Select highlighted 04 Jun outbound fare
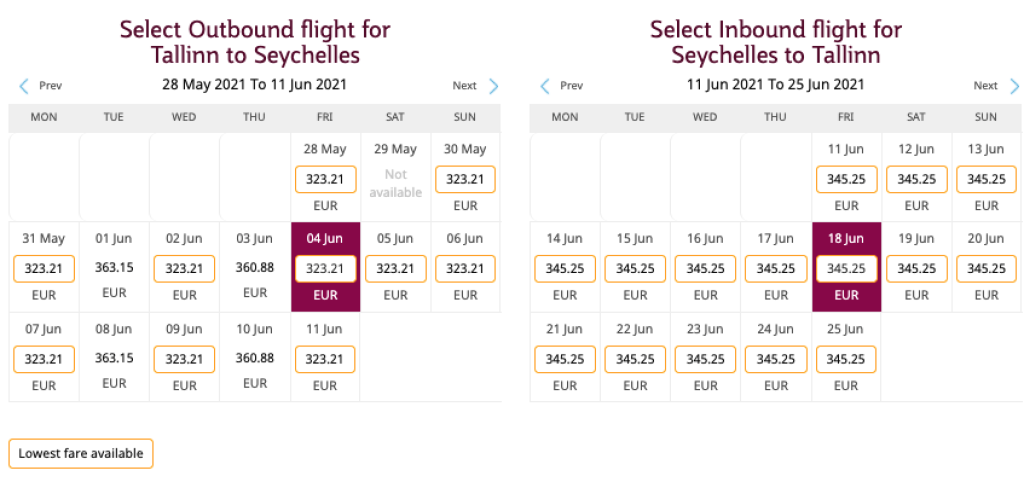The image size is (1024, 482). (325, 269)
